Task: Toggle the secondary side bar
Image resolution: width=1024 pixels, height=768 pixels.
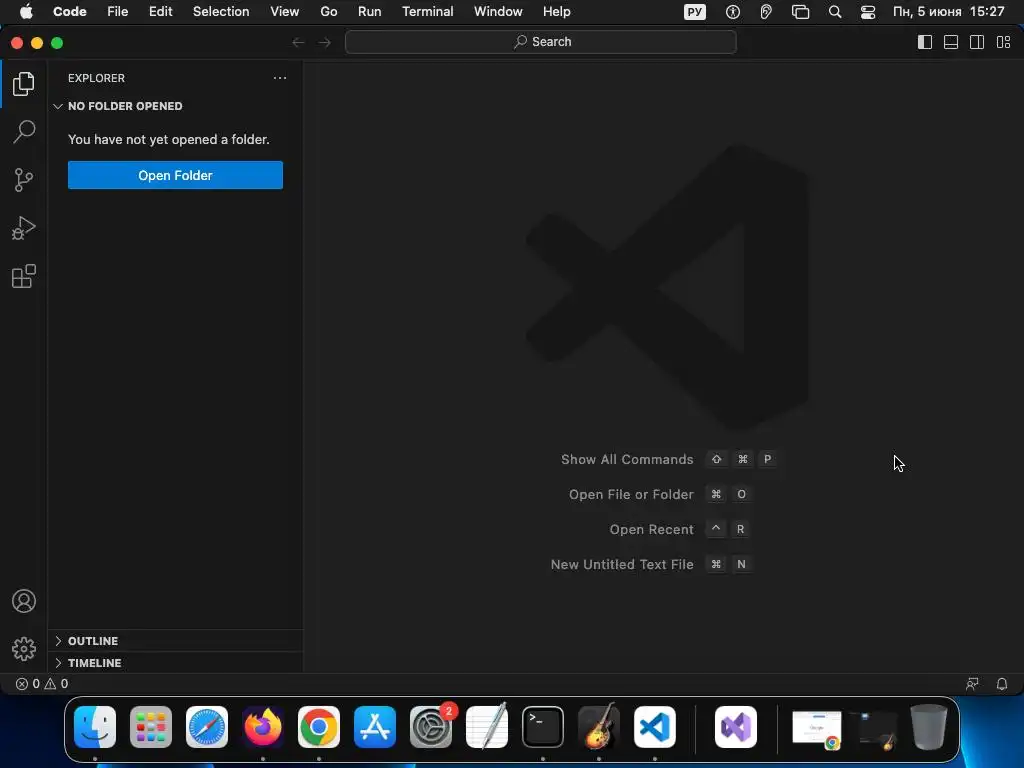Action: 977,42
